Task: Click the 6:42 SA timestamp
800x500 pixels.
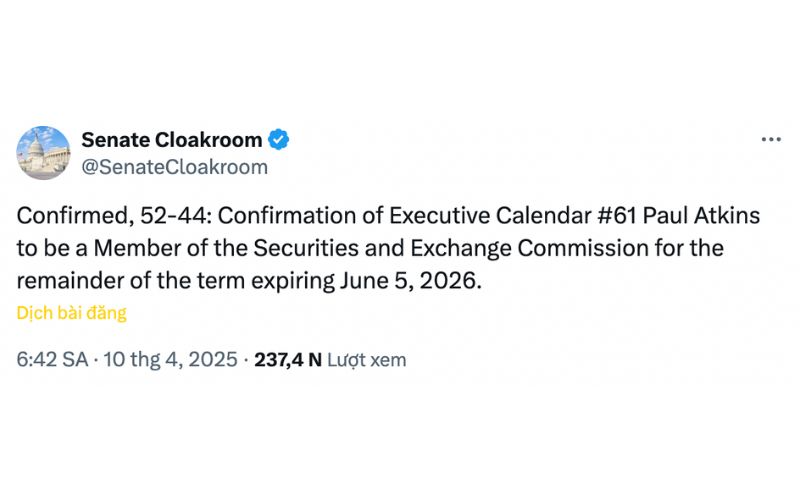Action: coord(52,359)
